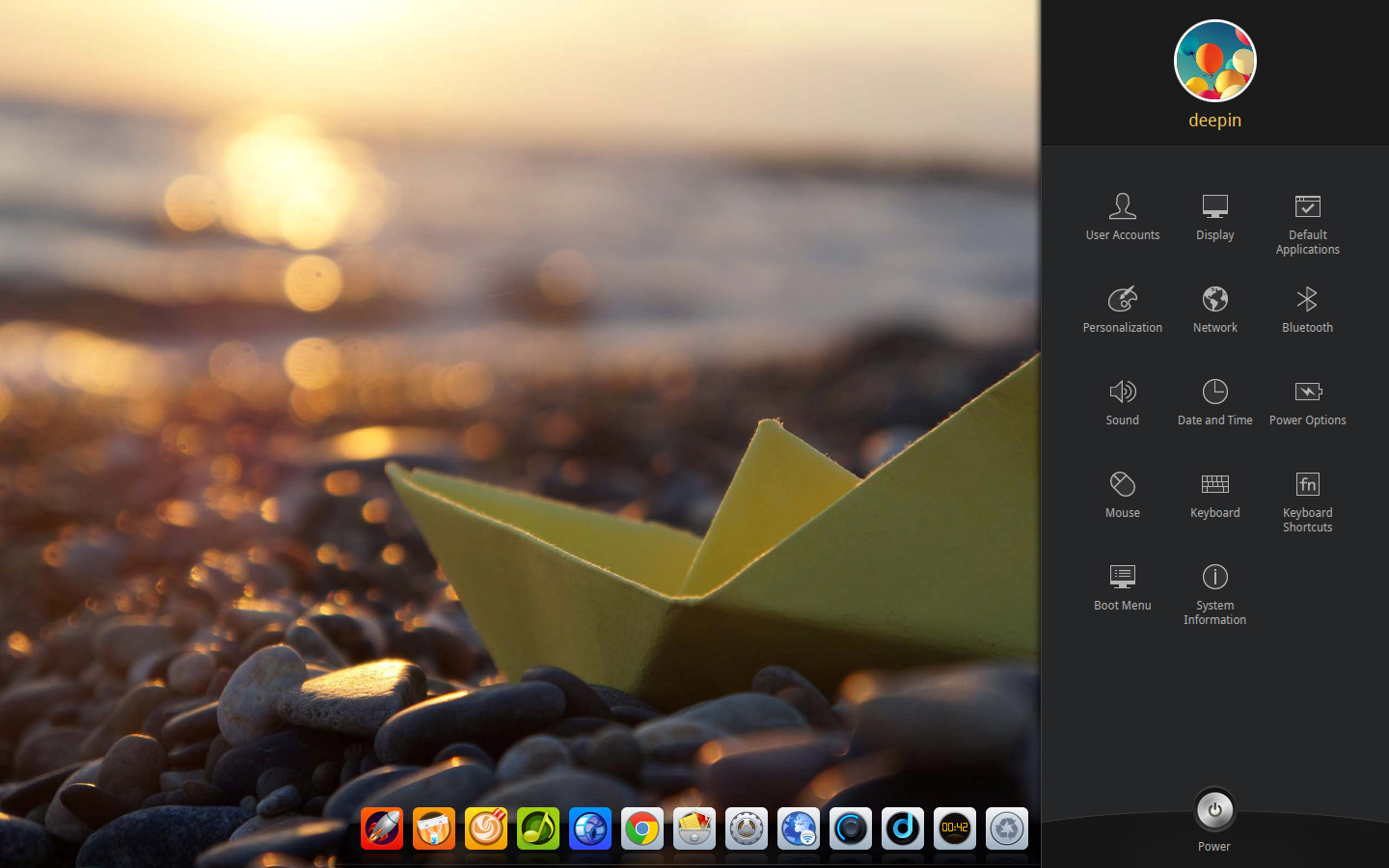Open file manager drawer icon in dock
Screen dimensions: 1389x868
pyautogui.click(x=694, y=828)
